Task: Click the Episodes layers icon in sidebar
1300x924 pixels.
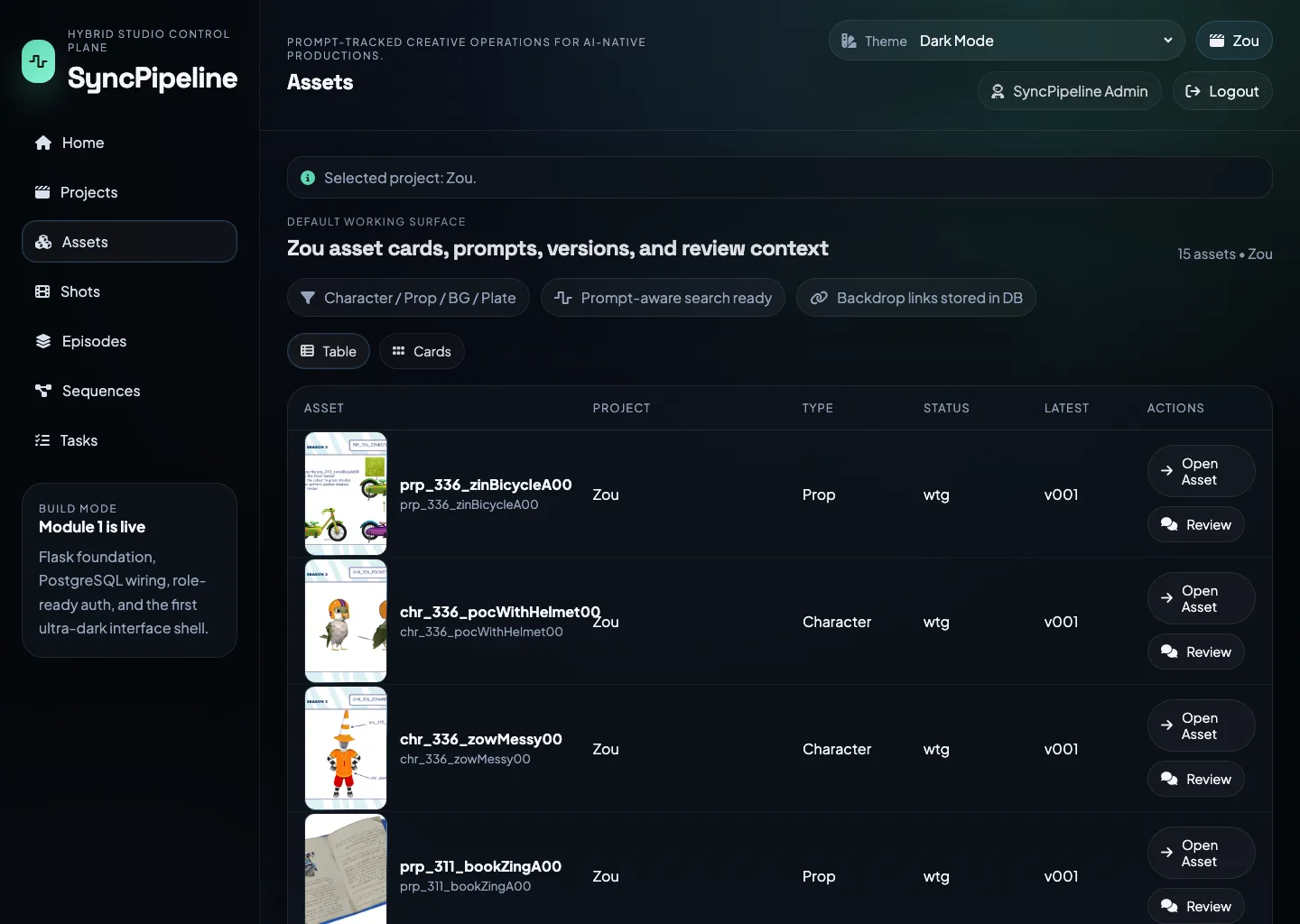Action: coord(42,341)
